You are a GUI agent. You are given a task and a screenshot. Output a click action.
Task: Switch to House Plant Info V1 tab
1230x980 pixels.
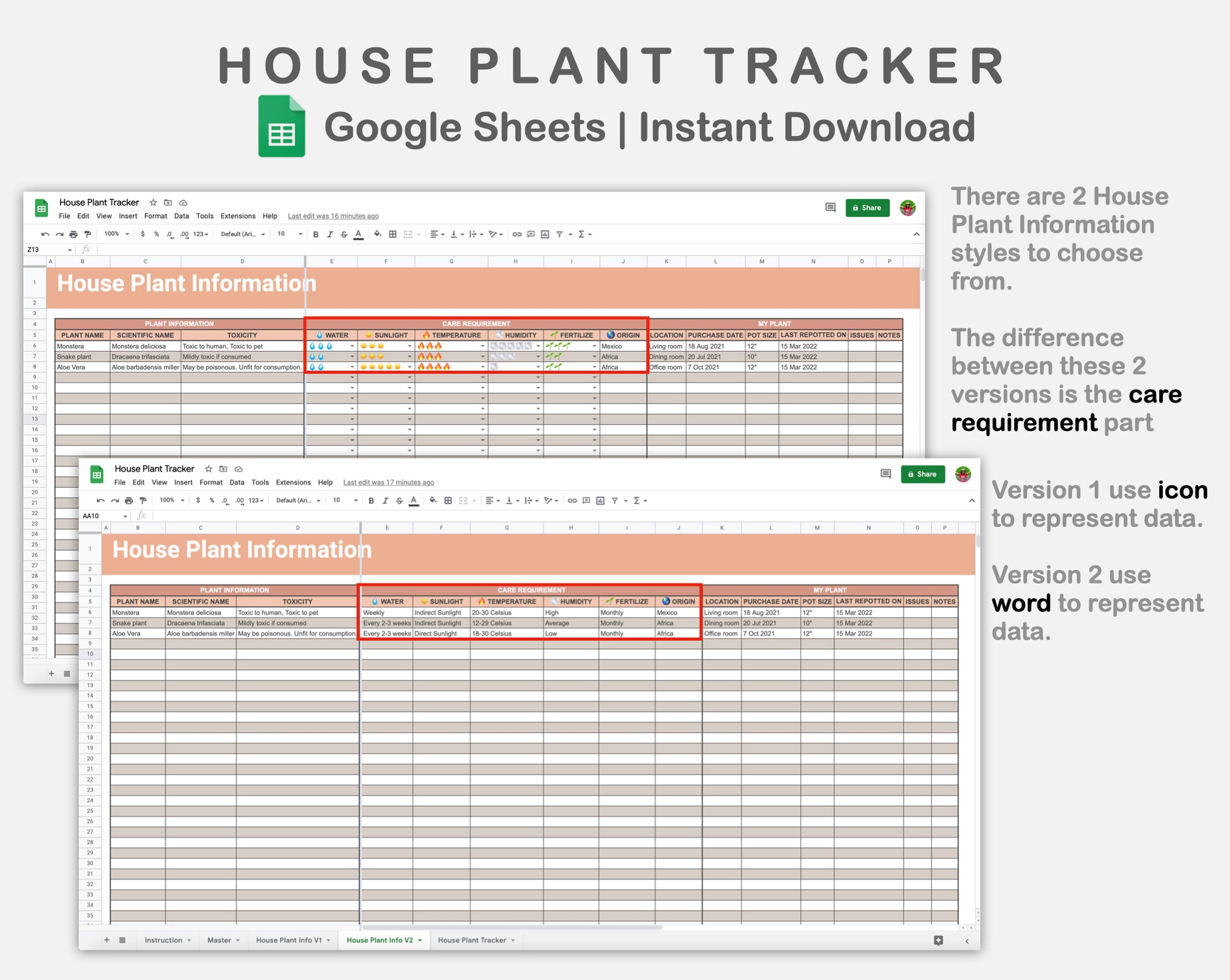coord(289,940)
